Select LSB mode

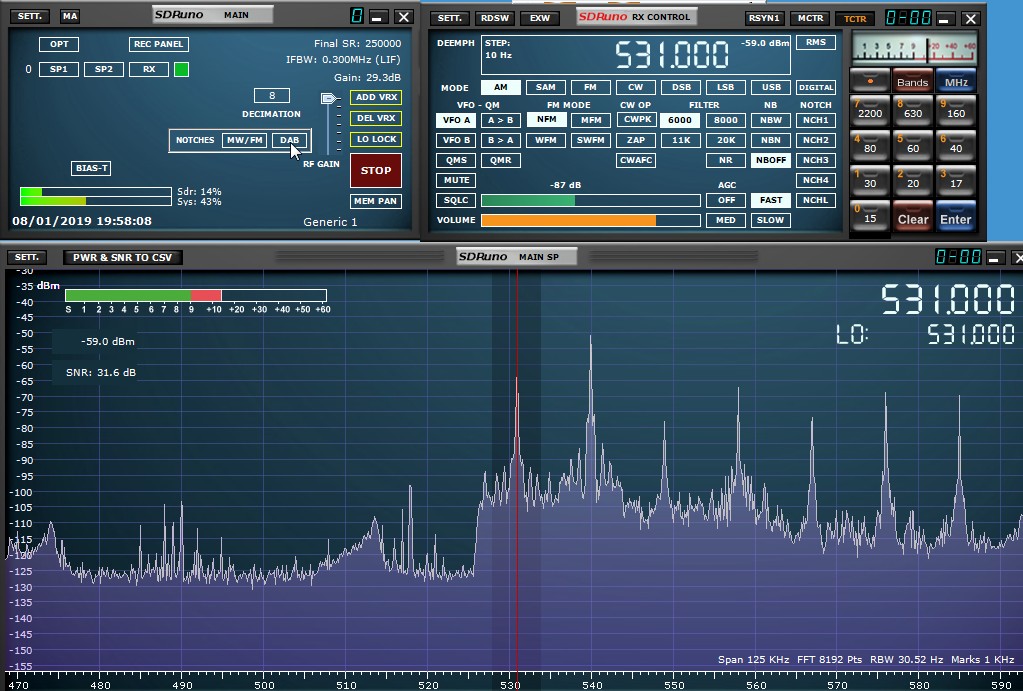[725, 87]
